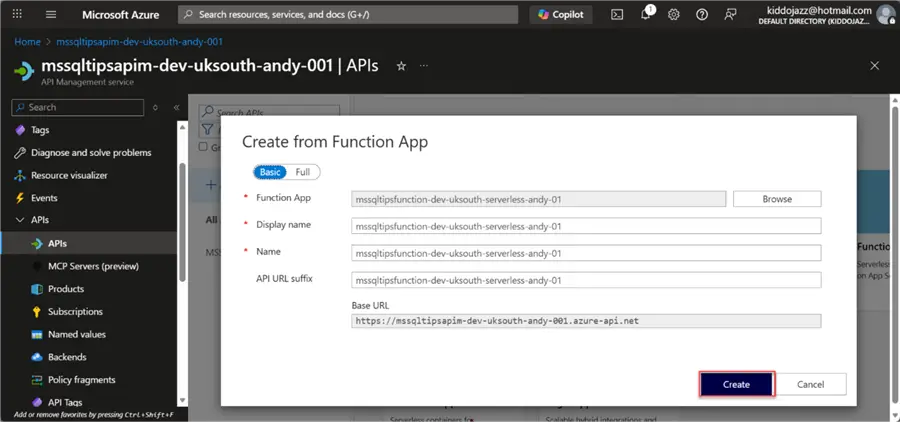Click the Display name input field
The height and width of the screenshot is (422, 900).
[x=586, y=226]
